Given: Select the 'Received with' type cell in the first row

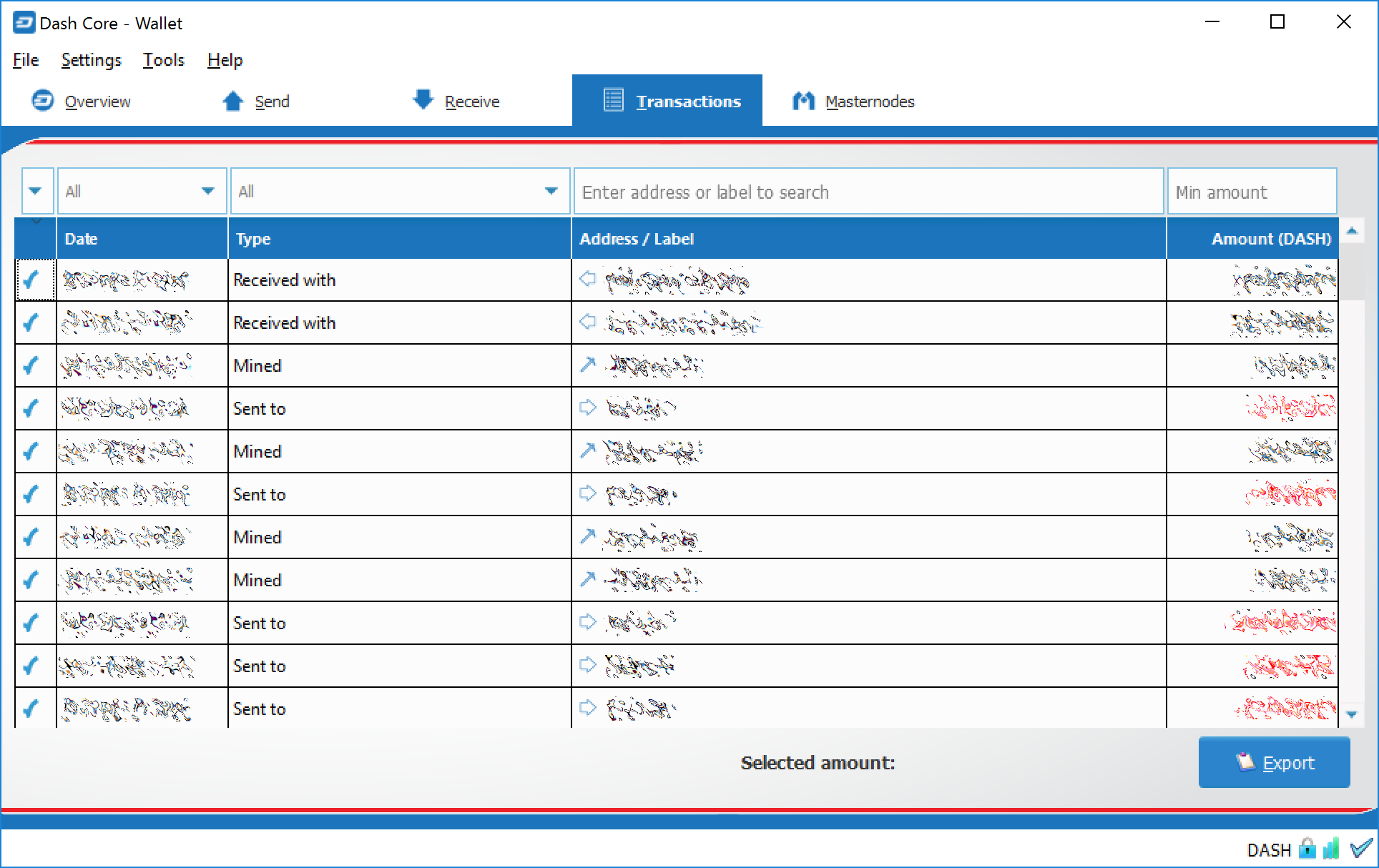Looking at the screenshot, I should click(x=400, y=280).
